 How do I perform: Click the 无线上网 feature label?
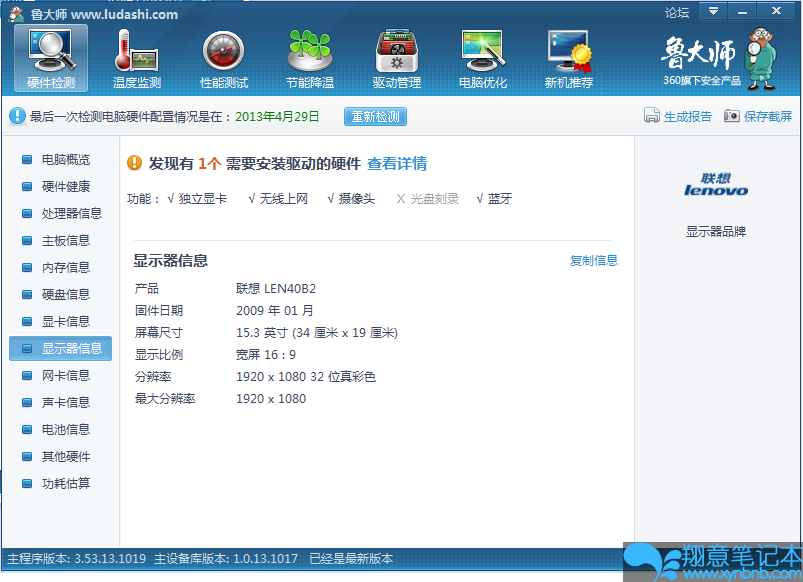283,199
